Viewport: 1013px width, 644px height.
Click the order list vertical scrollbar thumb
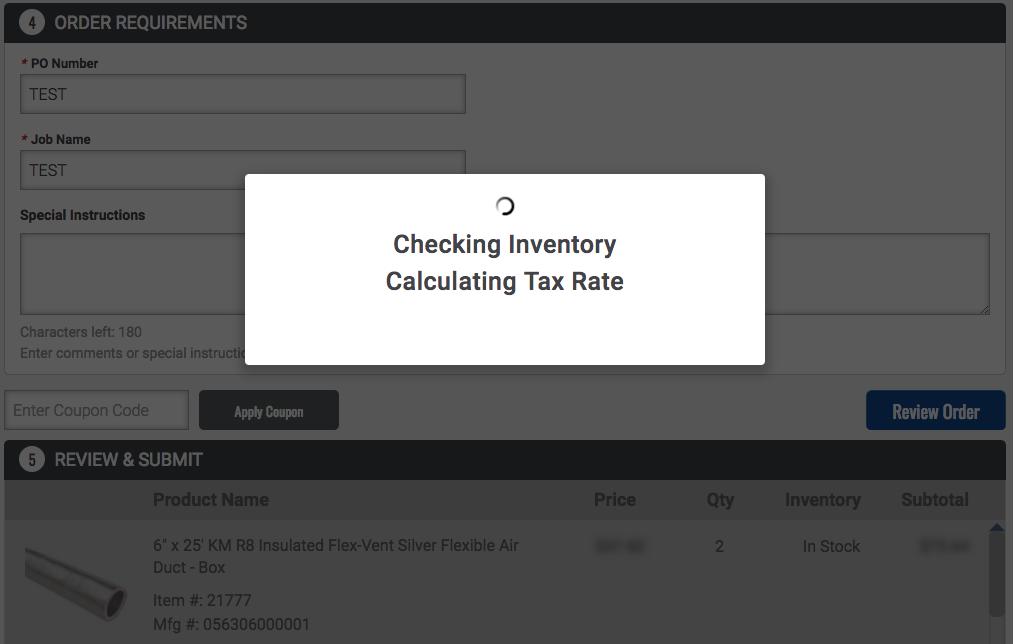(x=997, y=575)
